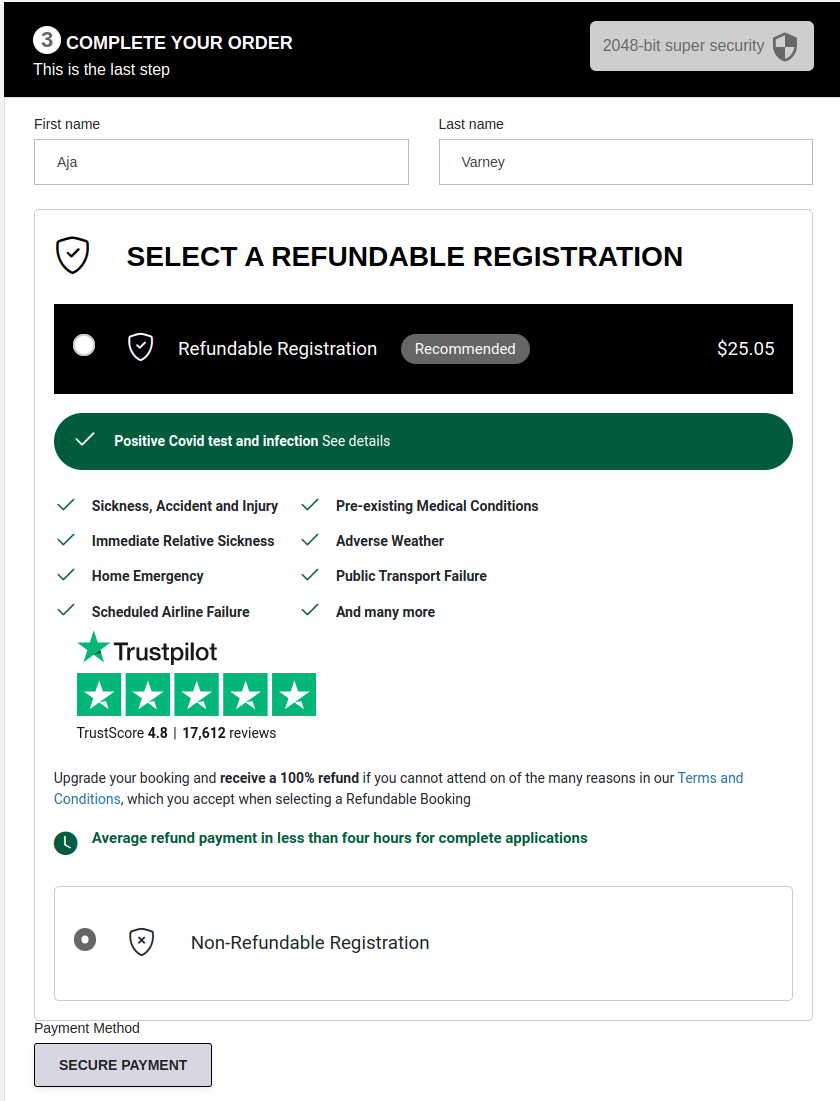Click the Recommended badge

(x=465, y=349)
